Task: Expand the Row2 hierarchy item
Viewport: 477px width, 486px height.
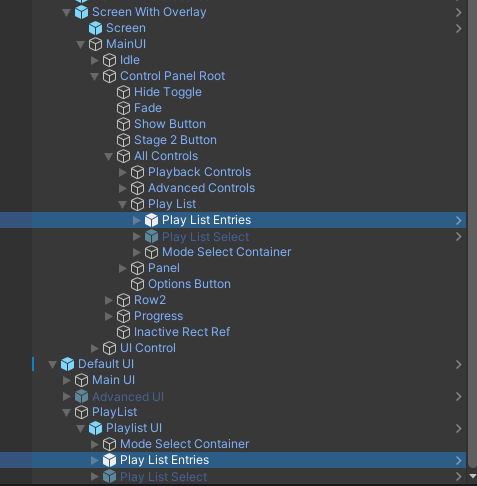Action: [x=109, y=300]
